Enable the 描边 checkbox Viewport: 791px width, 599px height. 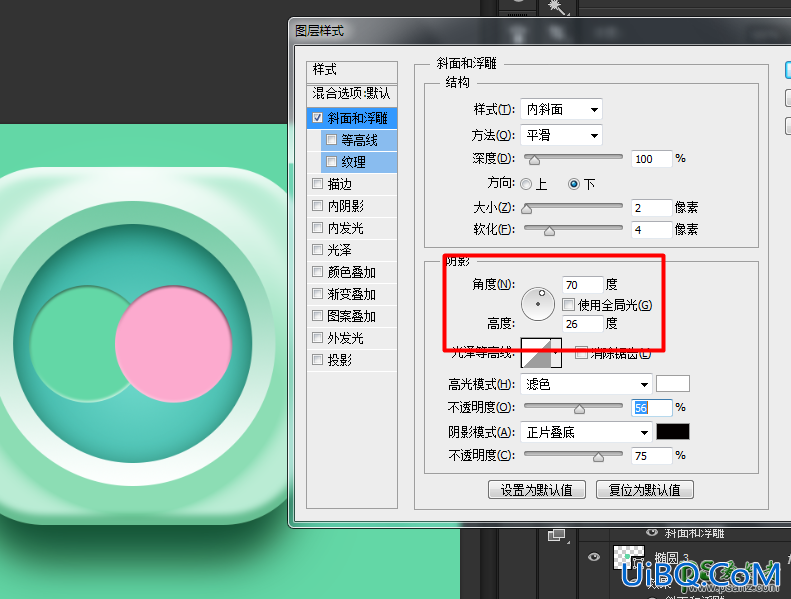pos(317,184)
